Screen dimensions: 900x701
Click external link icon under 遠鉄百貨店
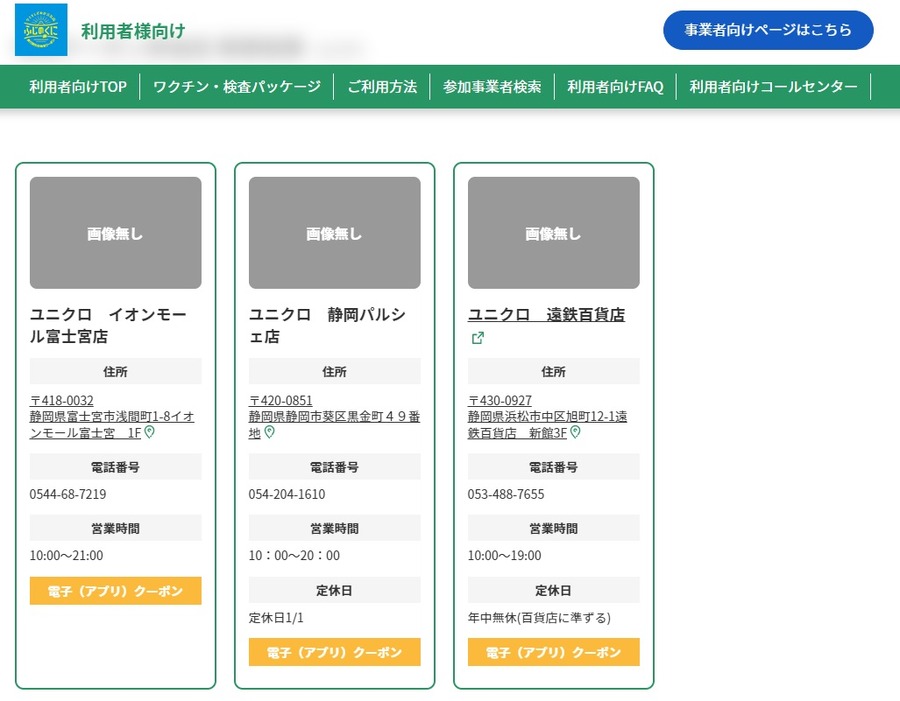(478, 338)
